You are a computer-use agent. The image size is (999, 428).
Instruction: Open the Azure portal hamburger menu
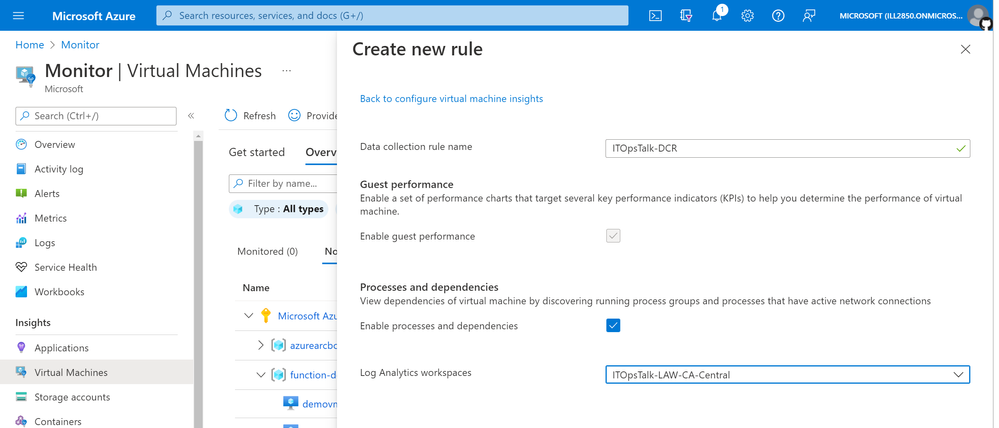pyautogui.click(x=18, y=16)
